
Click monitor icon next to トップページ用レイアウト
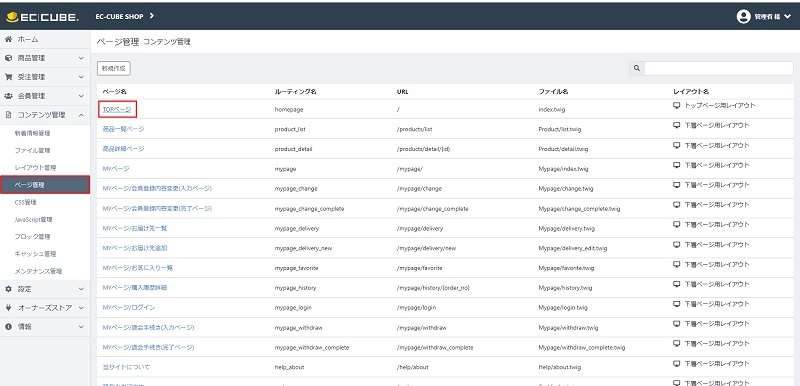677,106
